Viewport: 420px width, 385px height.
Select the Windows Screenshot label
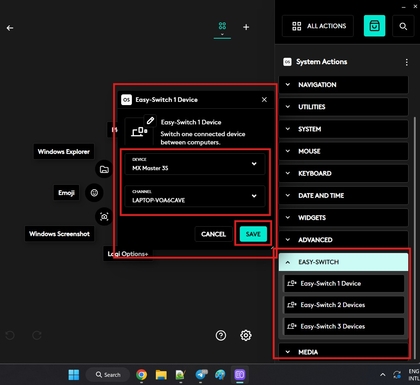pyautogui.click(x=59, y=234)
